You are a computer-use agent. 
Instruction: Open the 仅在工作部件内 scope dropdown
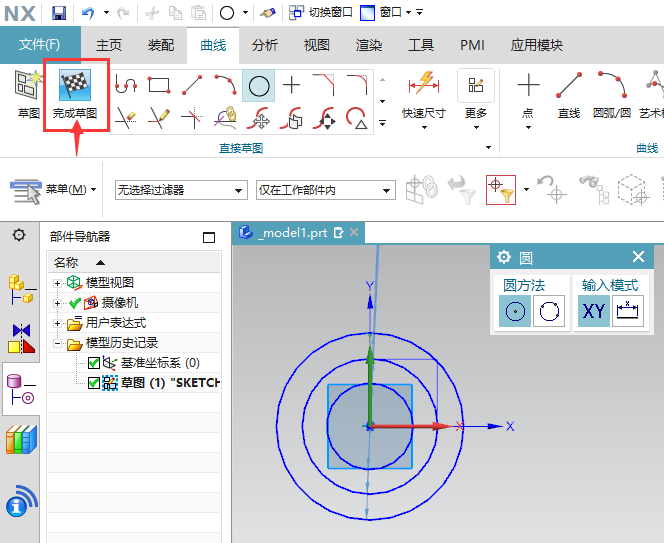[x=326, y=190]
